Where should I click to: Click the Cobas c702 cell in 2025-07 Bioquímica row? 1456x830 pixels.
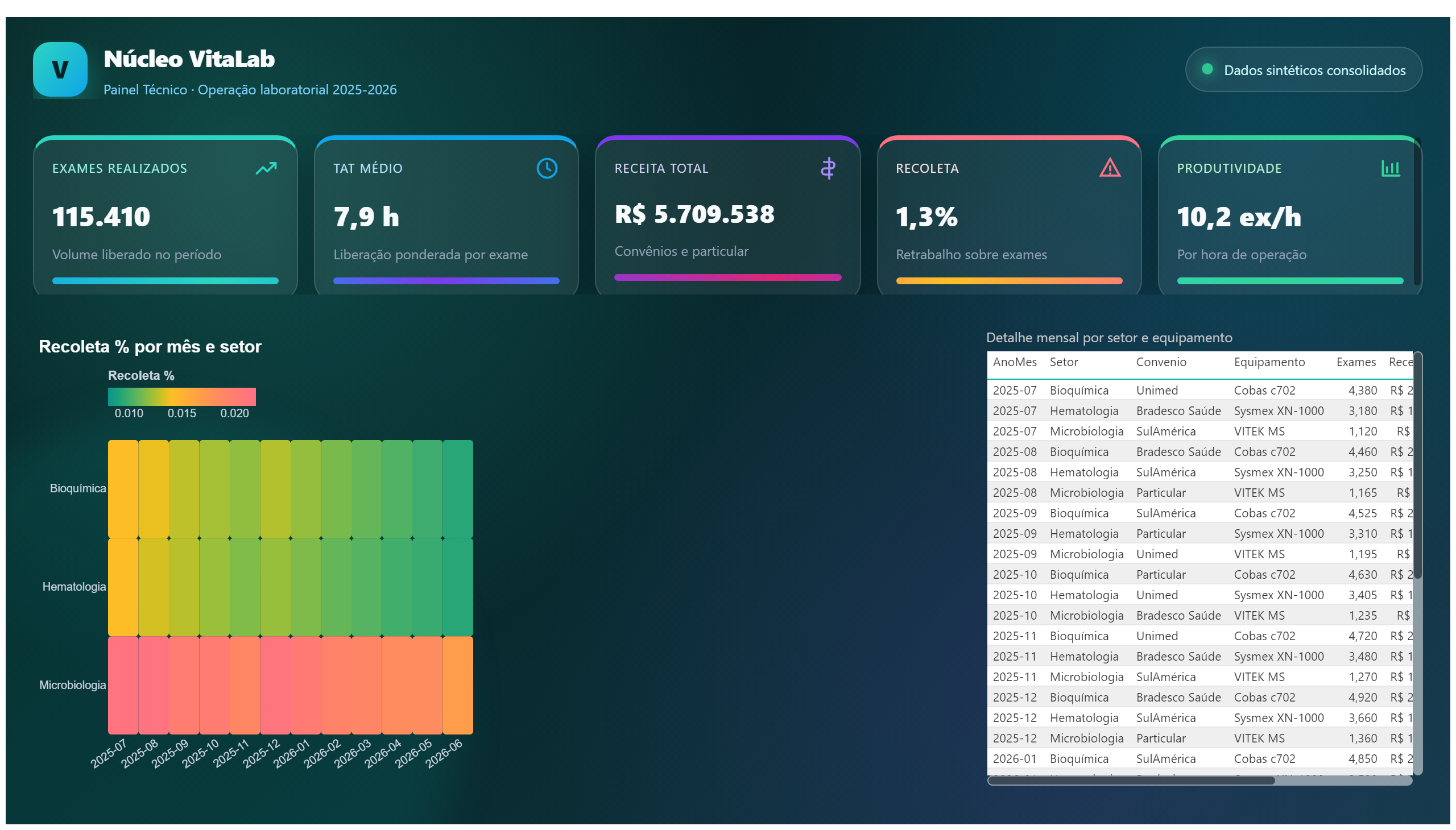pyautogui.click(x=1264, y=391)
